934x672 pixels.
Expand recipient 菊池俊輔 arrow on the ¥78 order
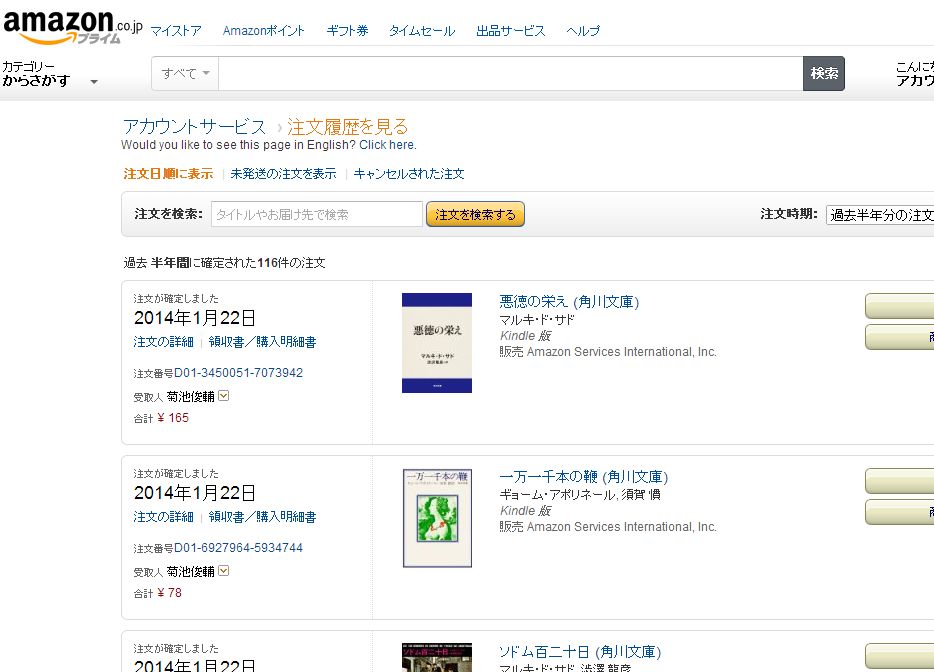[223, 571]
